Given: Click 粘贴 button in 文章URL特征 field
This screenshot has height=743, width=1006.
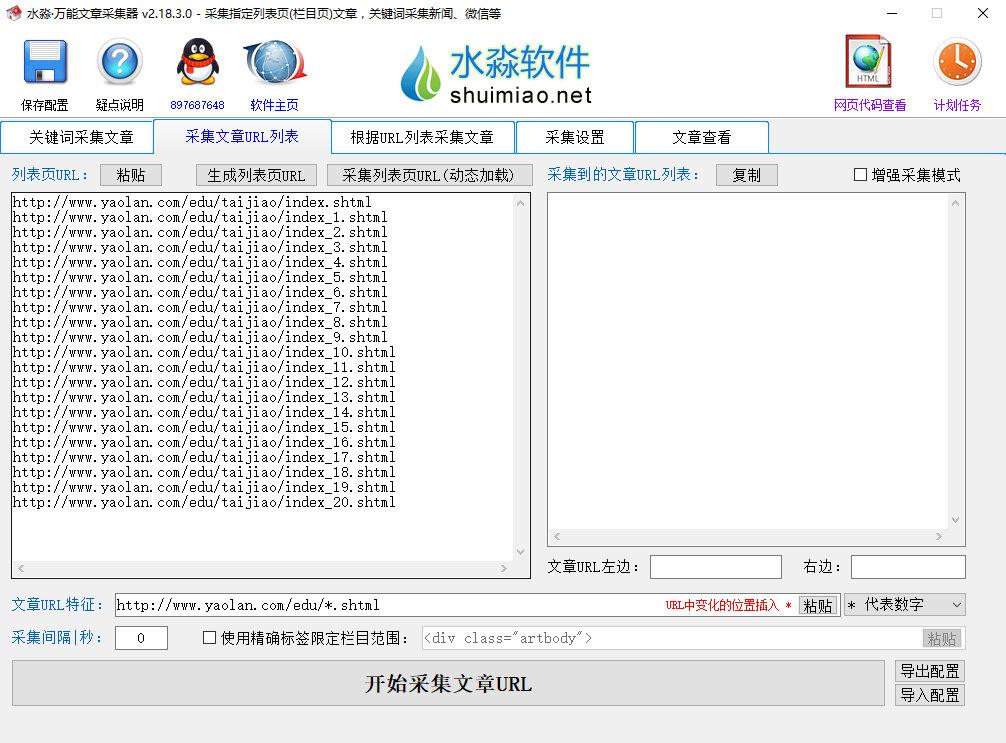Looking at the screenshot, I should point(817,605).
